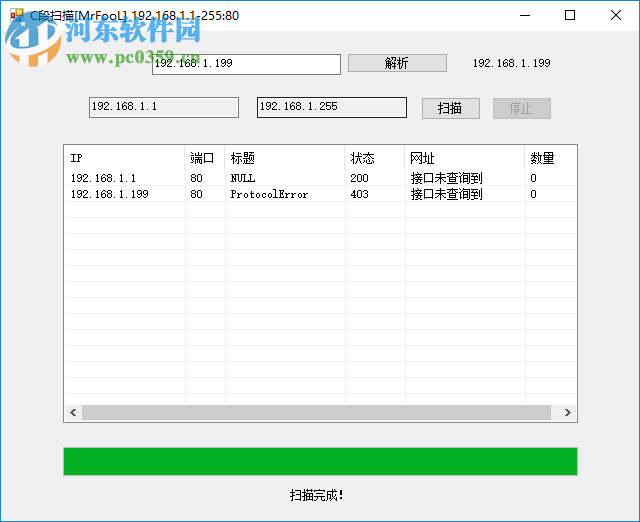Sort by the 状态 column header
The image size is (640, 522).
pos(375,158)
